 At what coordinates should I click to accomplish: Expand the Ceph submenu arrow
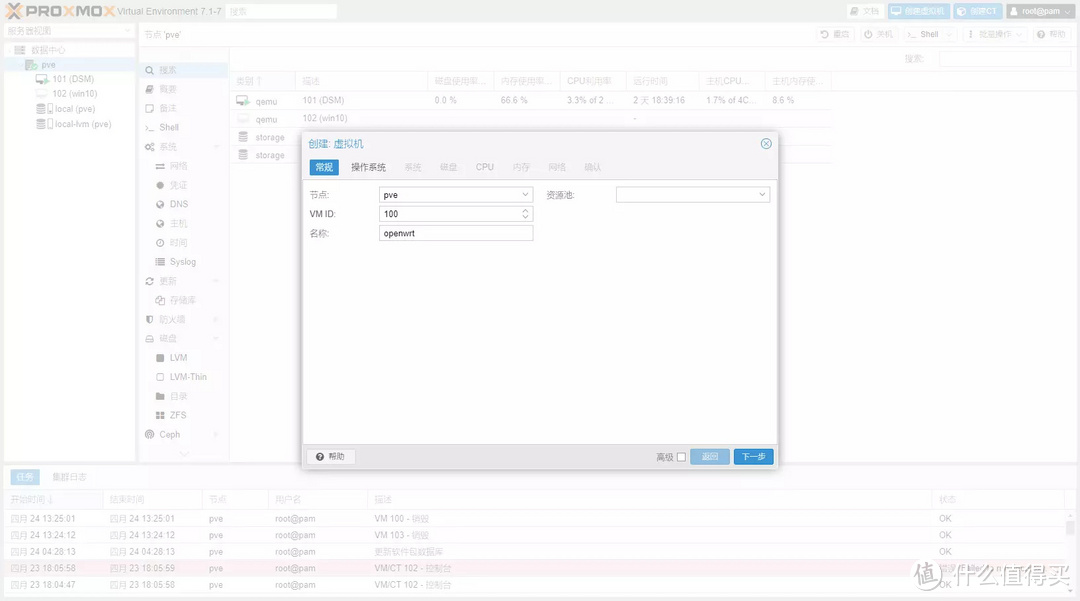click(x=216, y=434)
